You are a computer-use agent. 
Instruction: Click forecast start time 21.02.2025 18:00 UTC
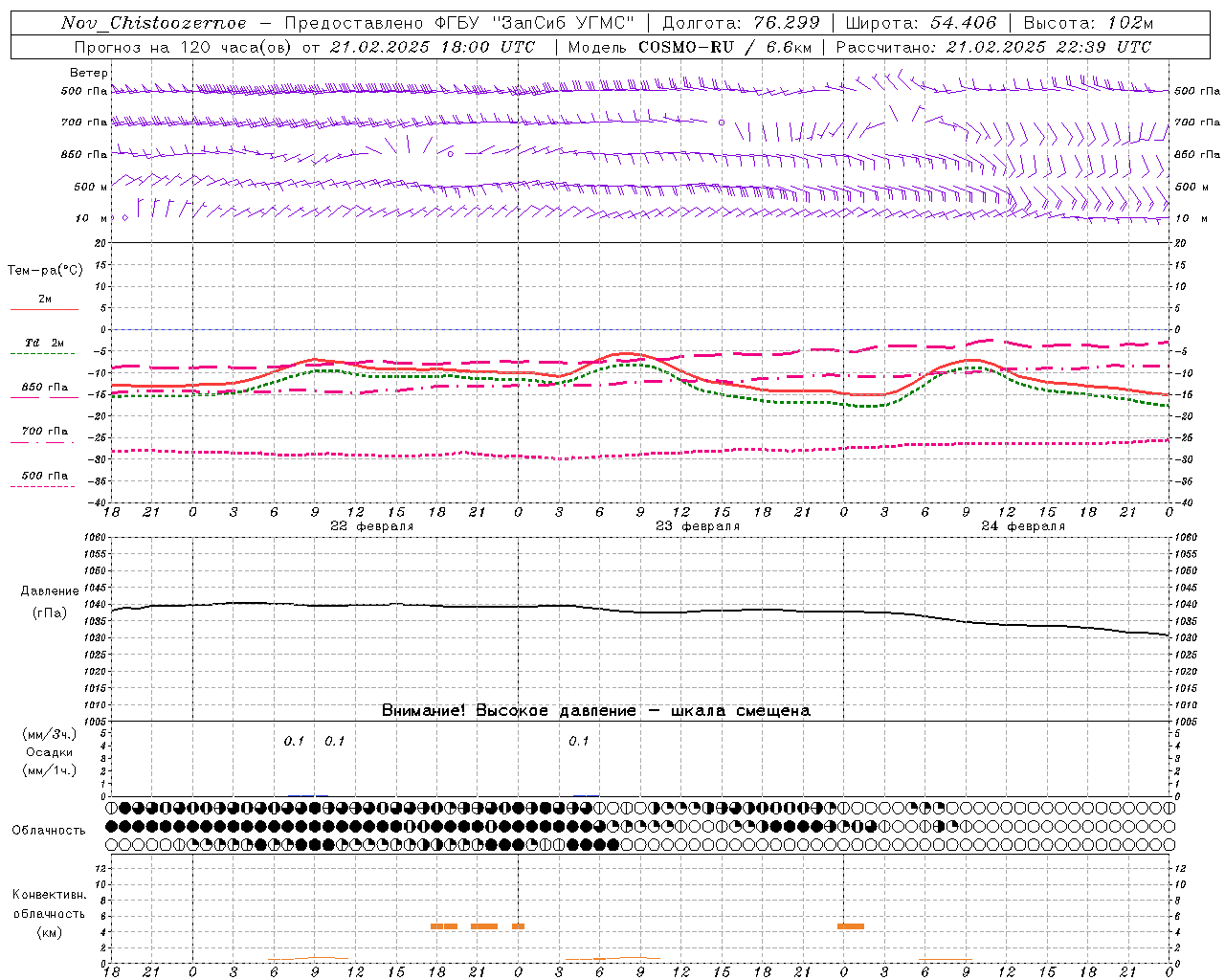click(433, 47)
